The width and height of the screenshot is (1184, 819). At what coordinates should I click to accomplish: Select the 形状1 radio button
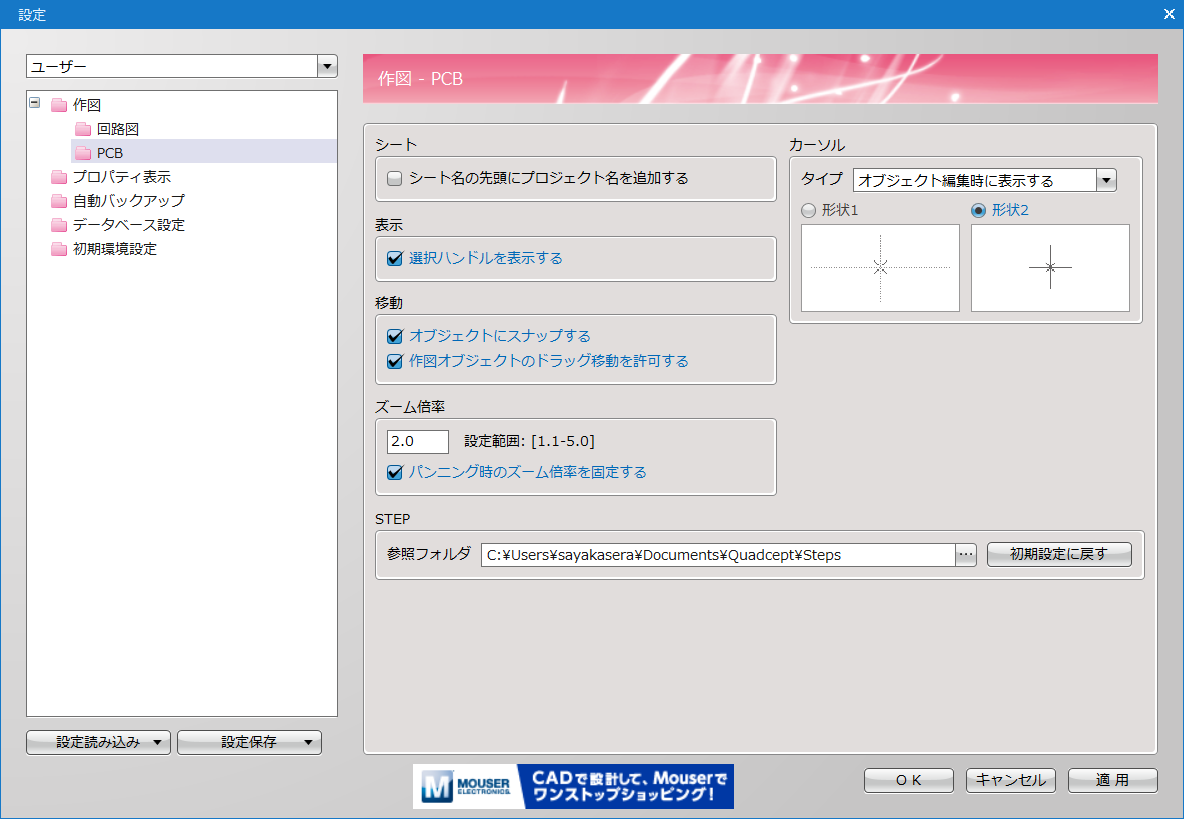pos(809,211)
